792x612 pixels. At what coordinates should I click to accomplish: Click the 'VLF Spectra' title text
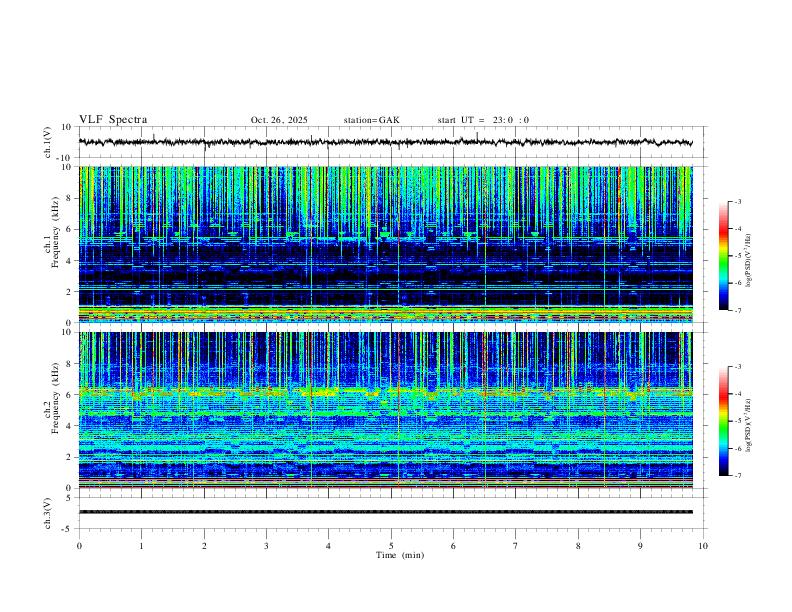pyautogui.click(x=113, y=120)
